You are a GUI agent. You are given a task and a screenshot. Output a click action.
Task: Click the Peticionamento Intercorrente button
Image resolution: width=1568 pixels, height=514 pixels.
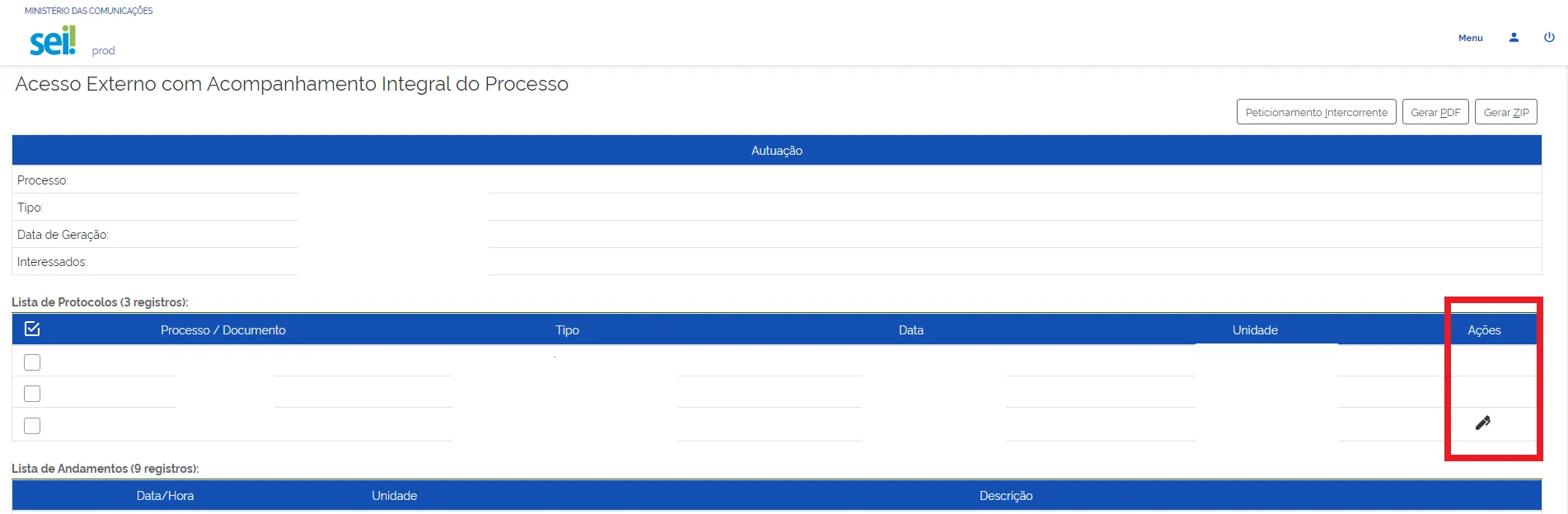(x=1316, y=112)
